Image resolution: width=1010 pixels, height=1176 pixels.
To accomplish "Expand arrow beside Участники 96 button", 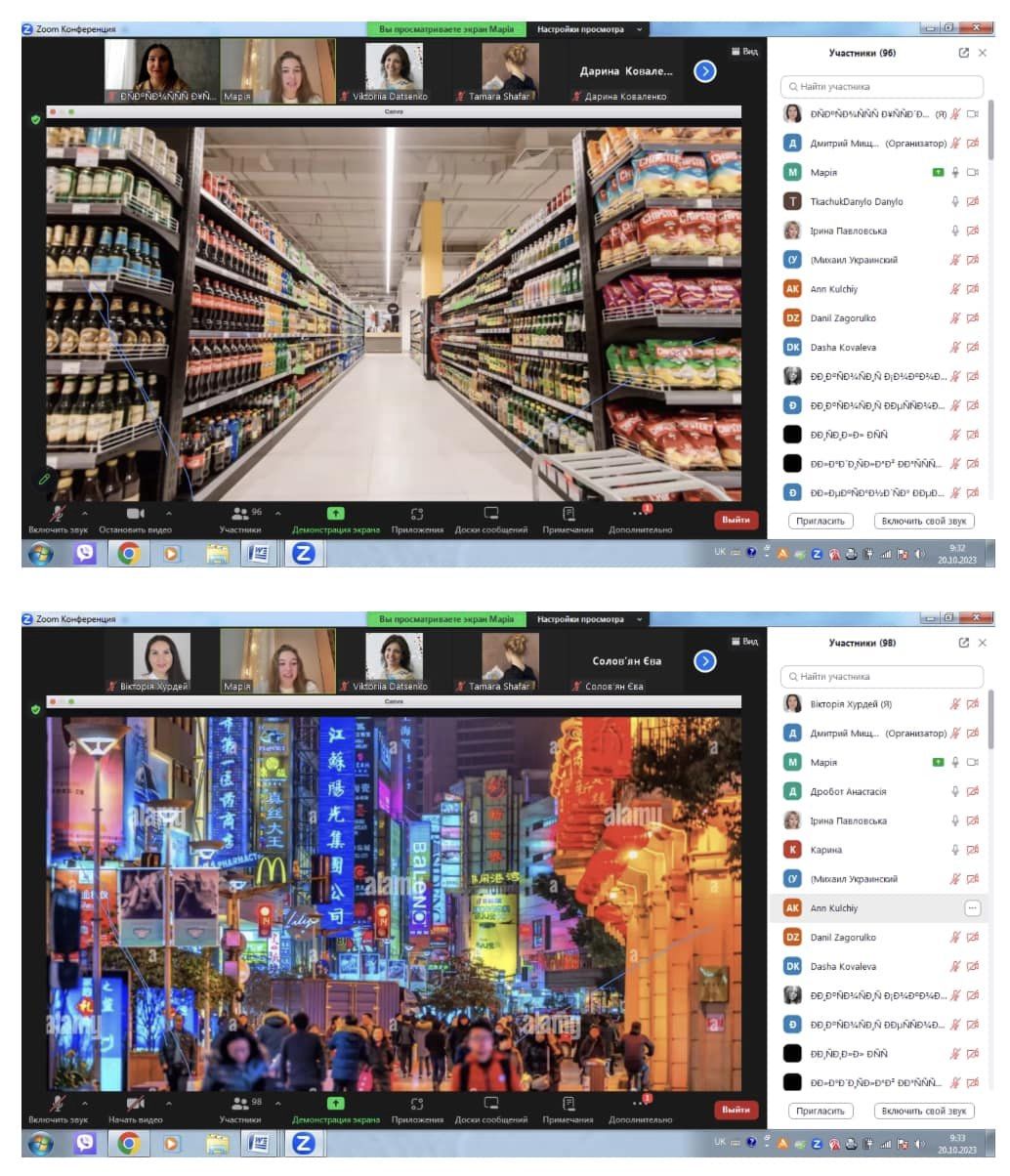I will [x=277, y=513].
